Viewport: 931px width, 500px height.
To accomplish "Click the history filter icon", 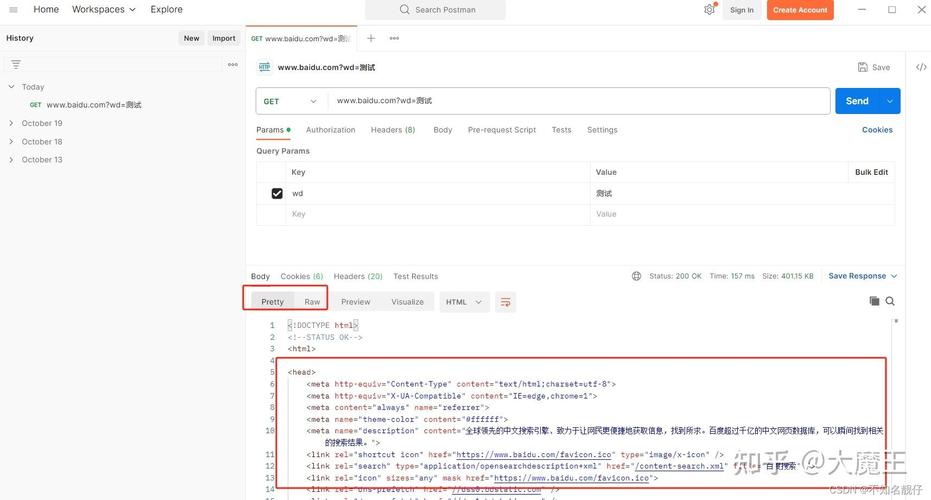I will click(15, 64).
